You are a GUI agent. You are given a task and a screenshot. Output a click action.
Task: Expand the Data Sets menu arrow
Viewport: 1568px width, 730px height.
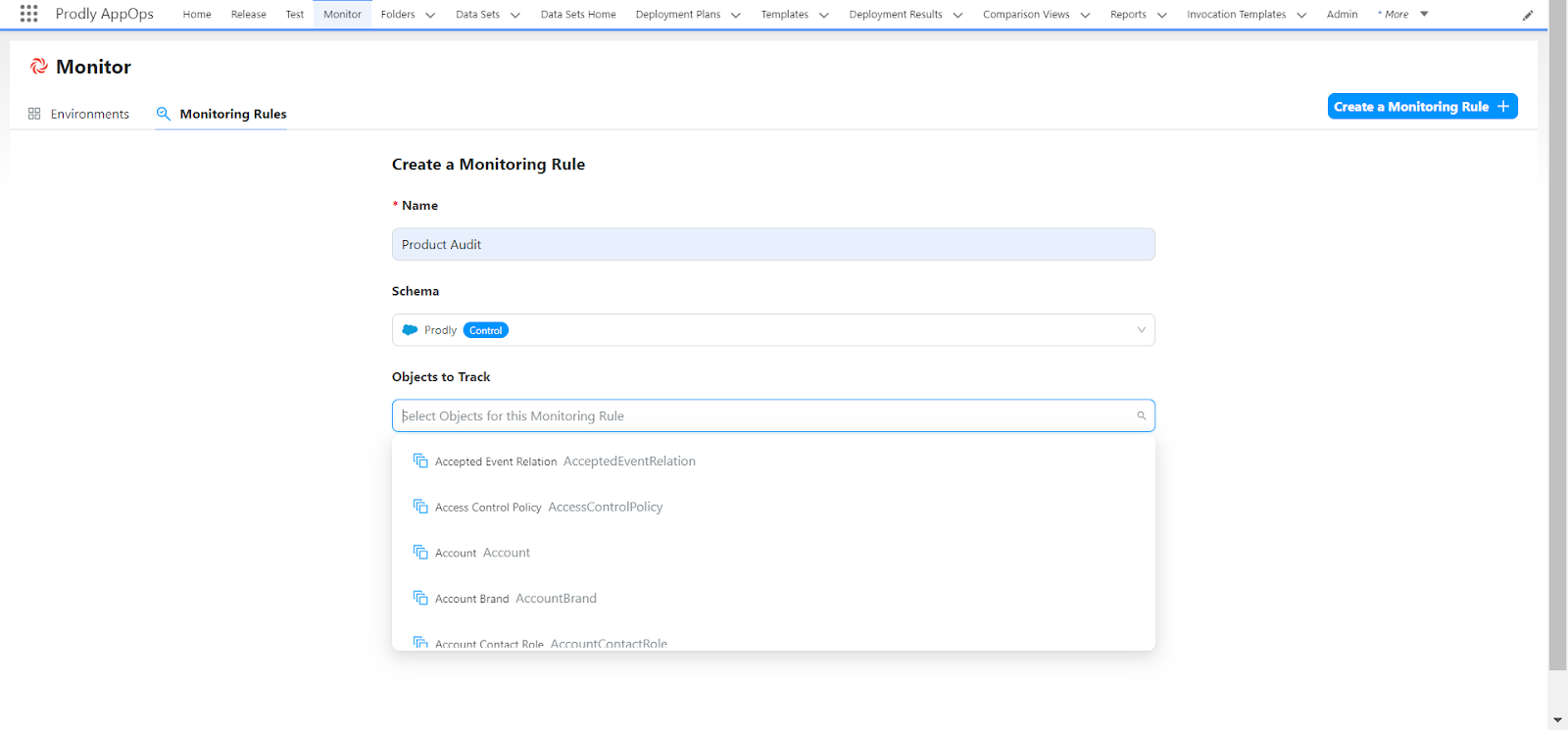[x=515, y=15]
